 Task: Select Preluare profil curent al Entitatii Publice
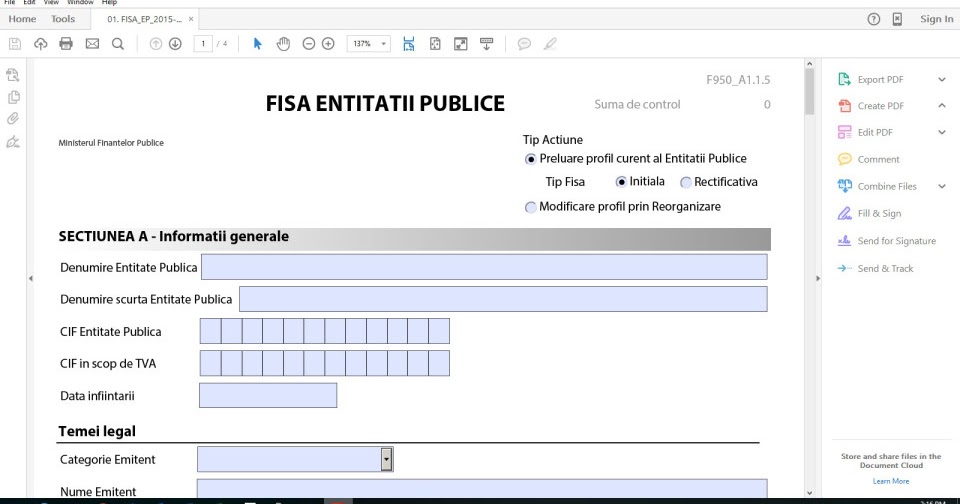click(x=531, y=159)
